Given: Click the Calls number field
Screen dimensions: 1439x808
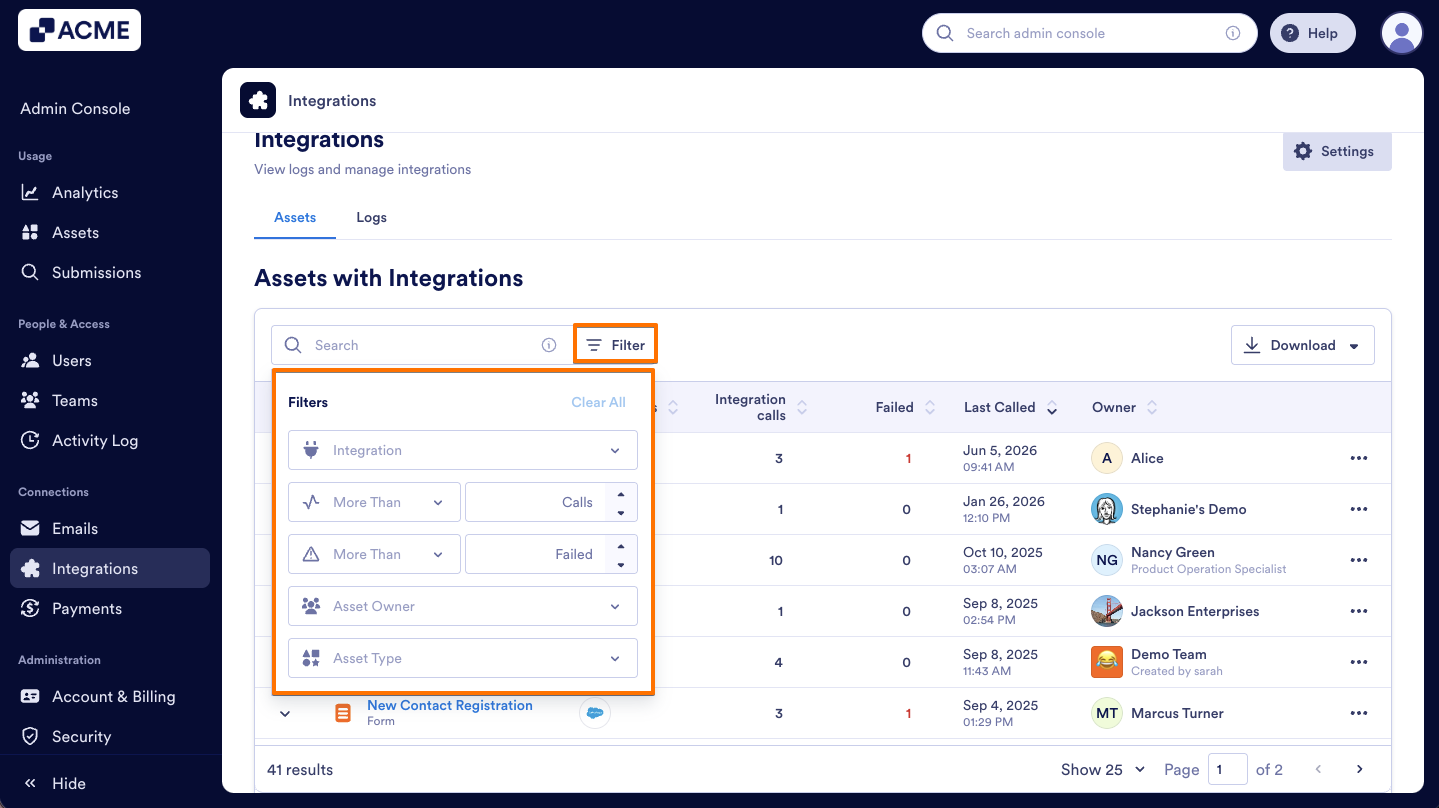Looking at the screenshot, I should [535, 502].
